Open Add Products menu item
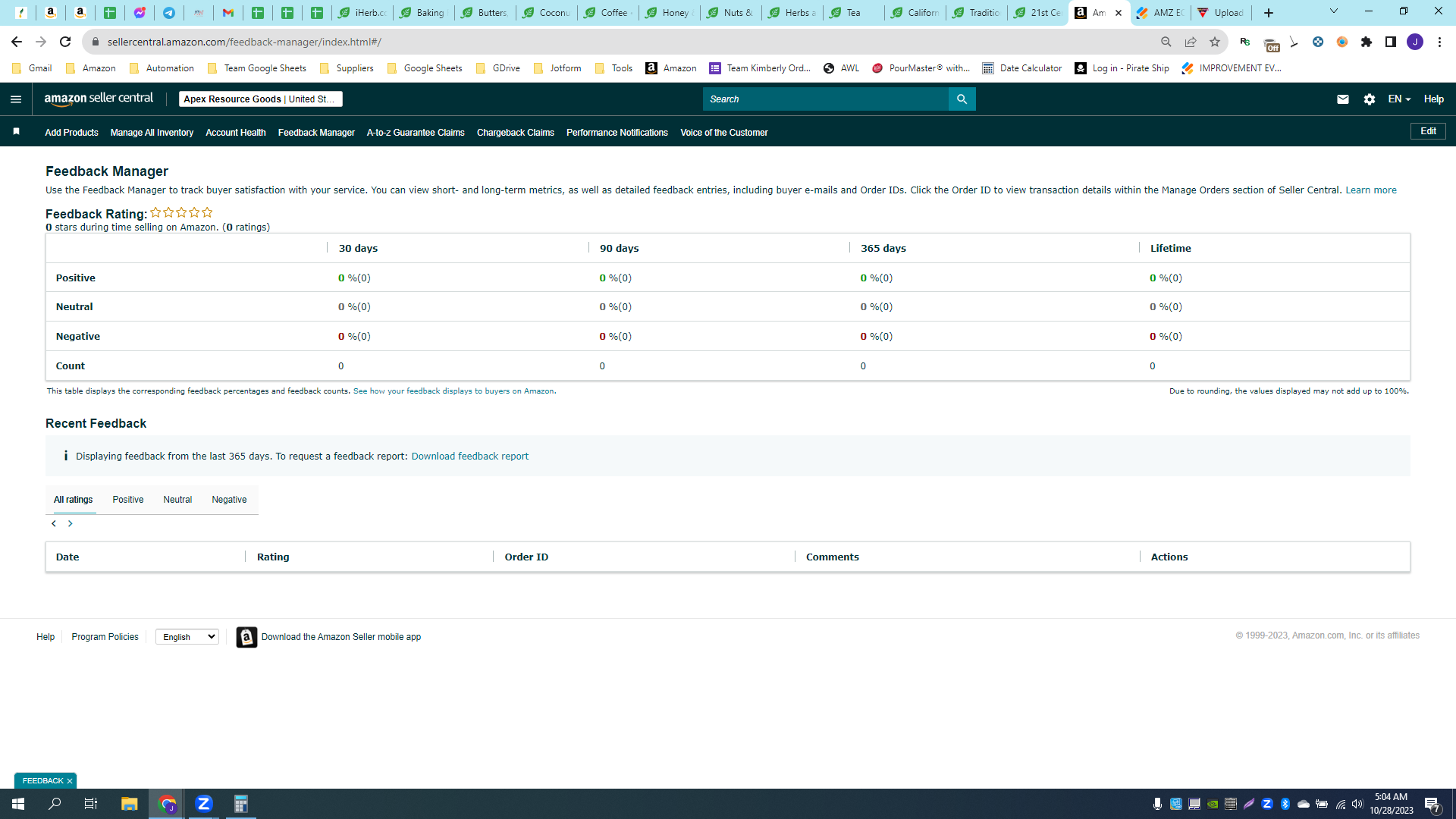Viewport: 1456px width, 819px height. 71,133
